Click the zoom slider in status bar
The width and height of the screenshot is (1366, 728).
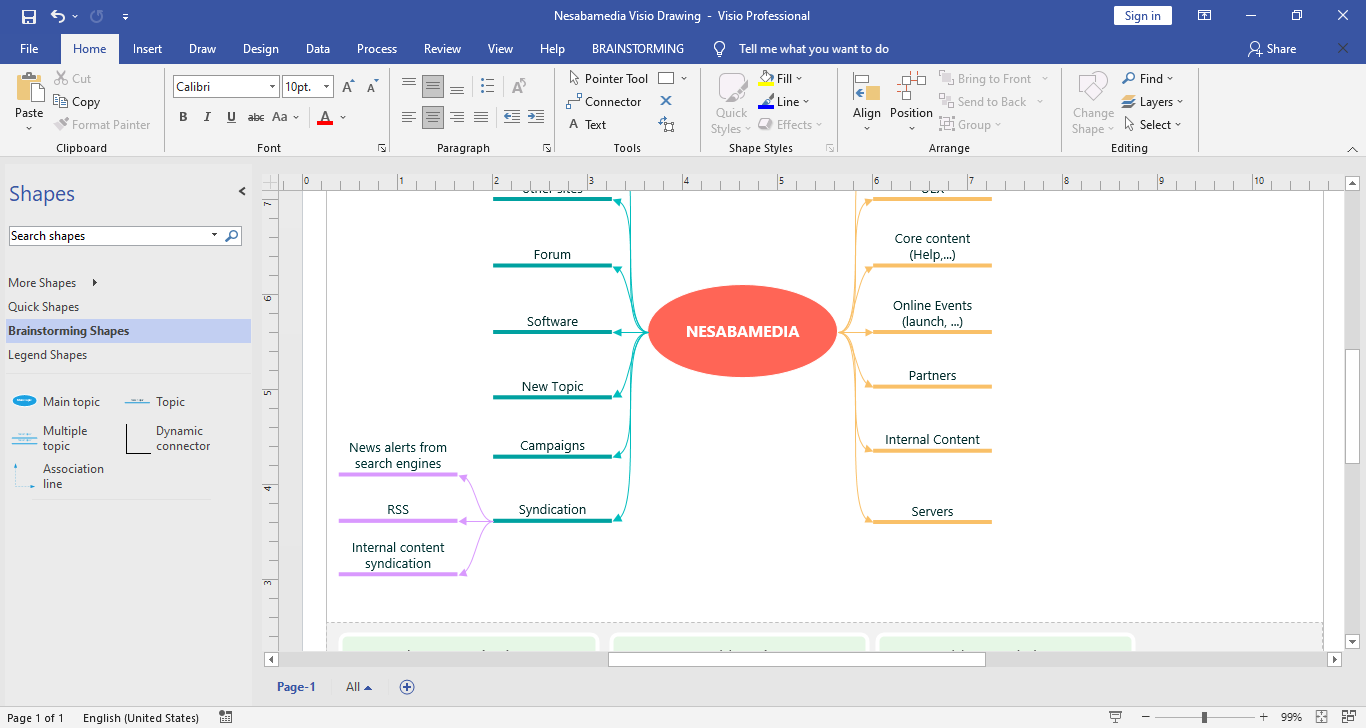(x=1204, y=717)
